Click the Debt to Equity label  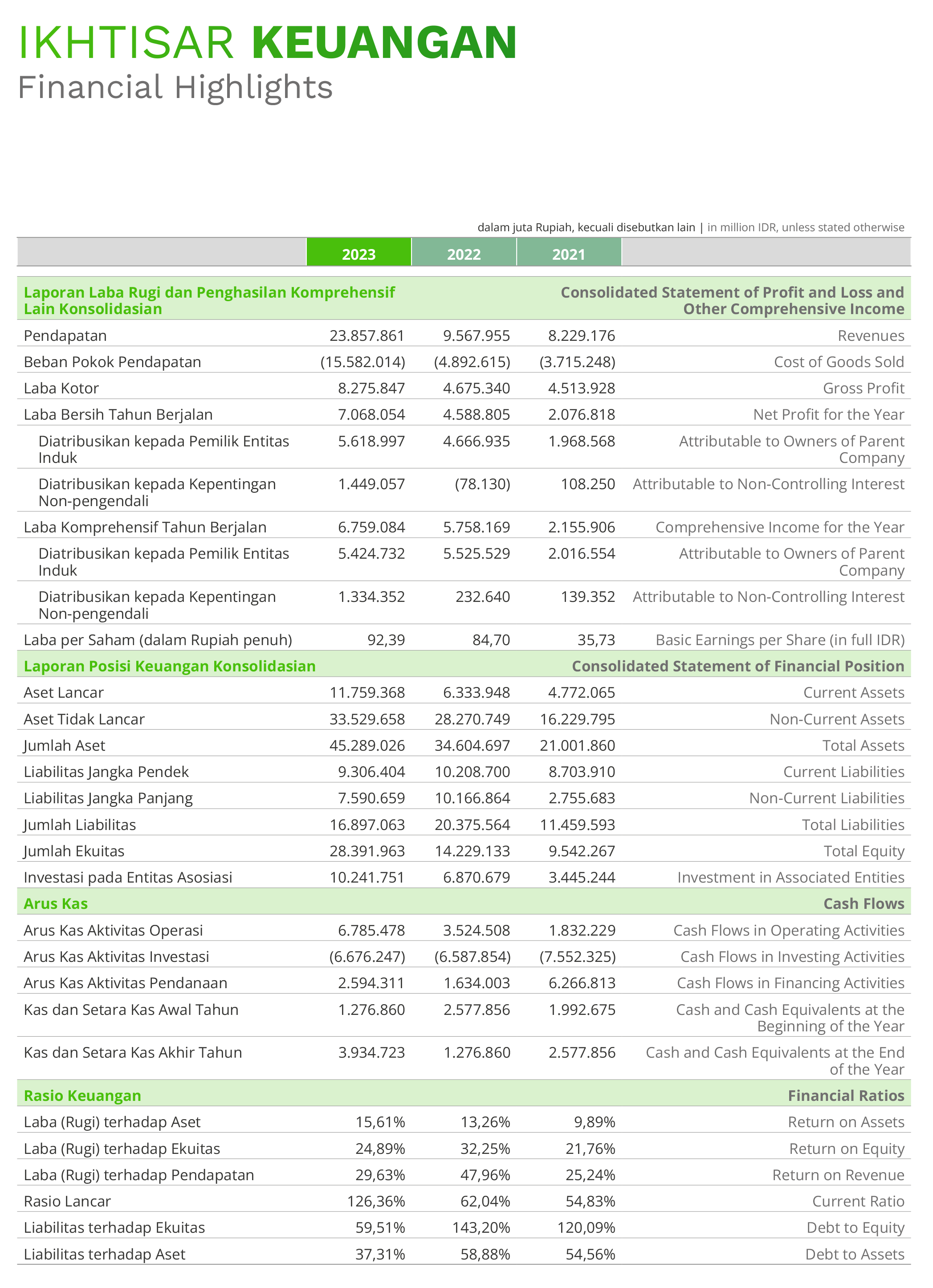point(856,1228)
